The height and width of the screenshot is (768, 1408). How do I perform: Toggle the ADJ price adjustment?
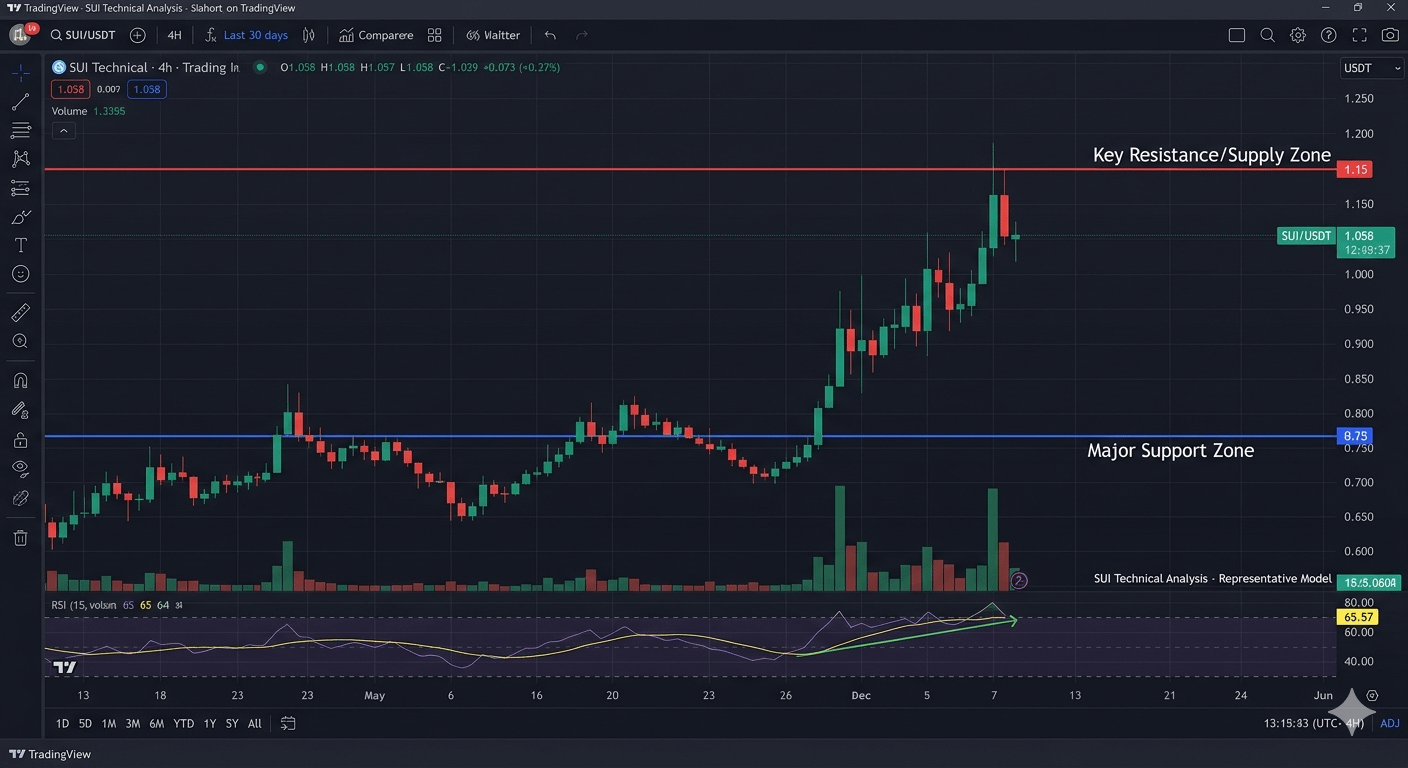(x=1390, y=723)
